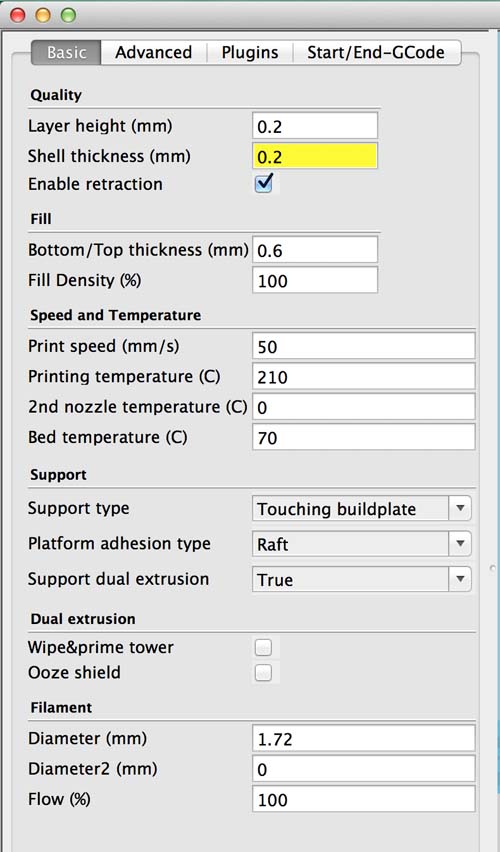Screen dimensions: 500x852
Task: Click the Bottom/Top thickness field
Action: (315, 250)
